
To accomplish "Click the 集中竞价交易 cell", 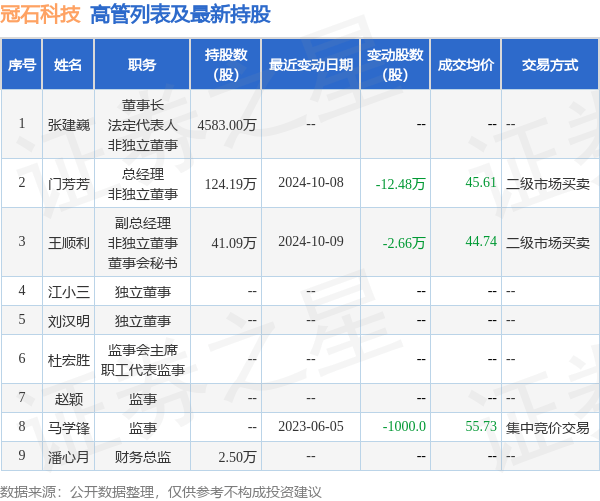I will tap(548, 428).
